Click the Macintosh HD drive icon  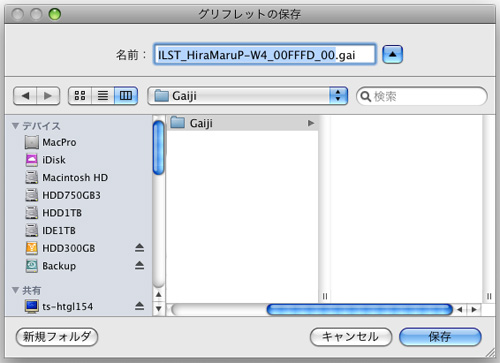(32, 178)
